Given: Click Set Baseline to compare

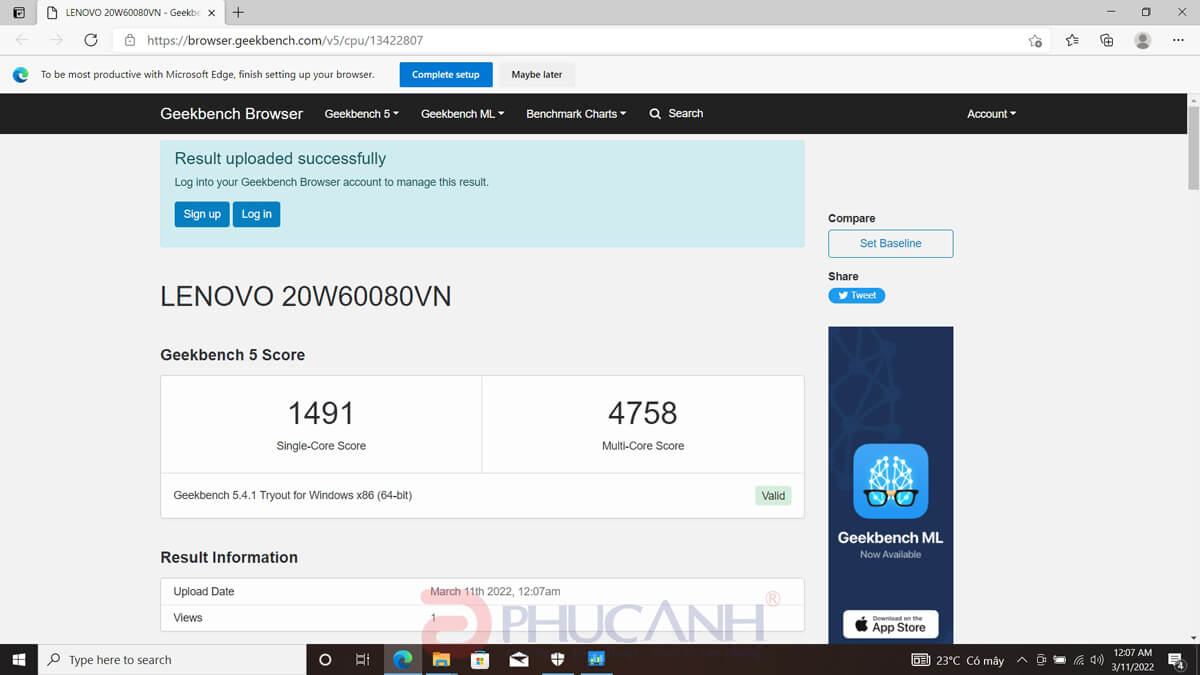Looking at the screenshot, I should 890,243.
